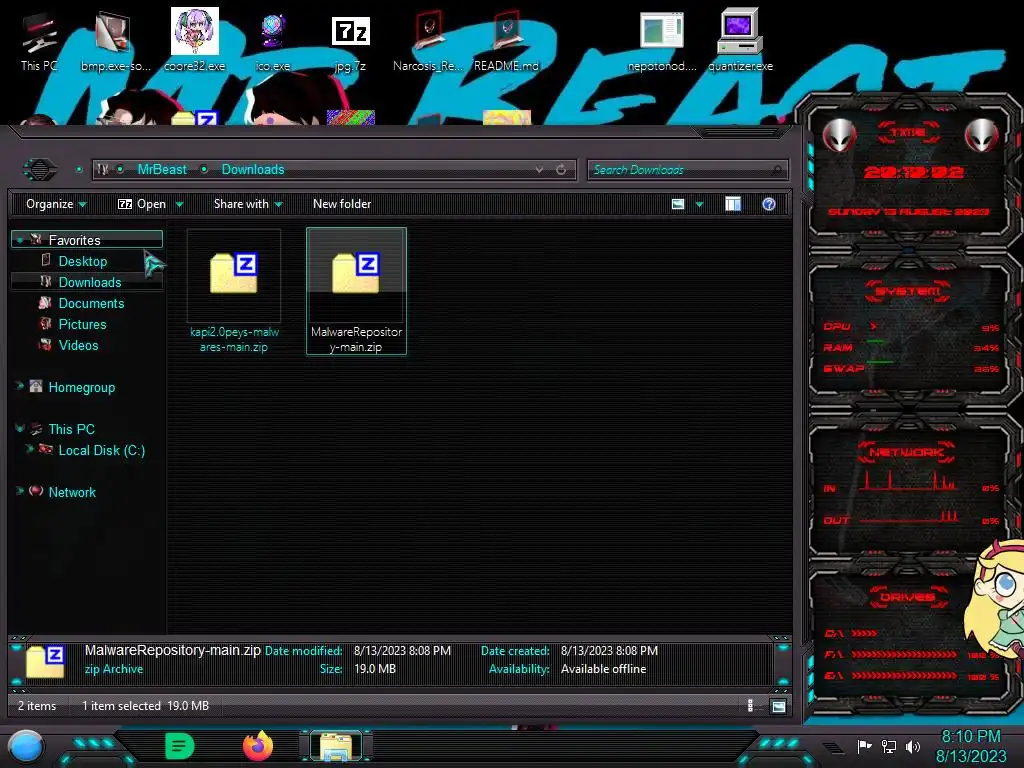Click the back navigation button in Explorer
The height and width of the screenshot is (768, 1024).
[x=40, y=170]
